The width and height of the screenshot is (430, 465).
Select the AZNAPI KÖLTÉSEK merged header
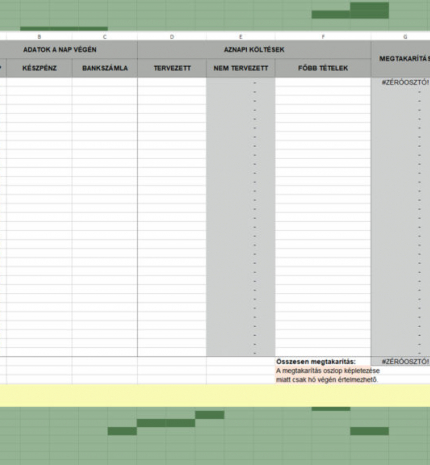click(254, 50)
